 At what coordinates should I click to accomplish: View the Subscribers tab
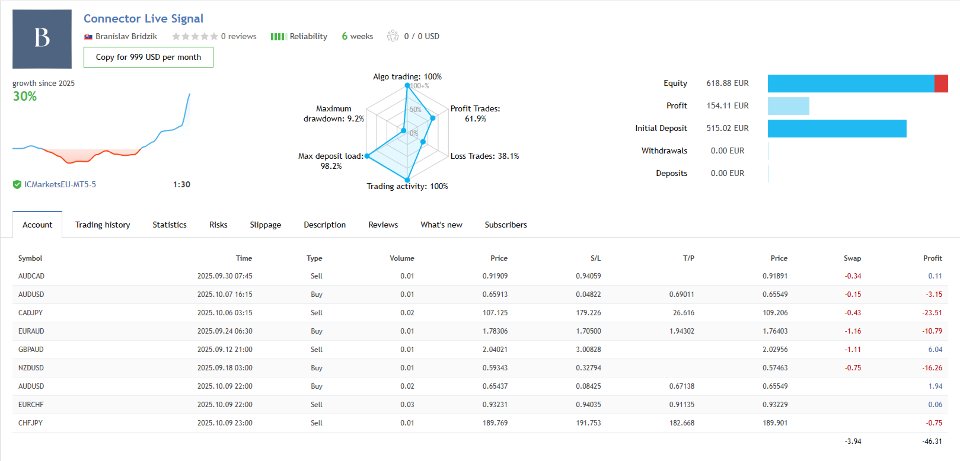[x=505, y=225]
